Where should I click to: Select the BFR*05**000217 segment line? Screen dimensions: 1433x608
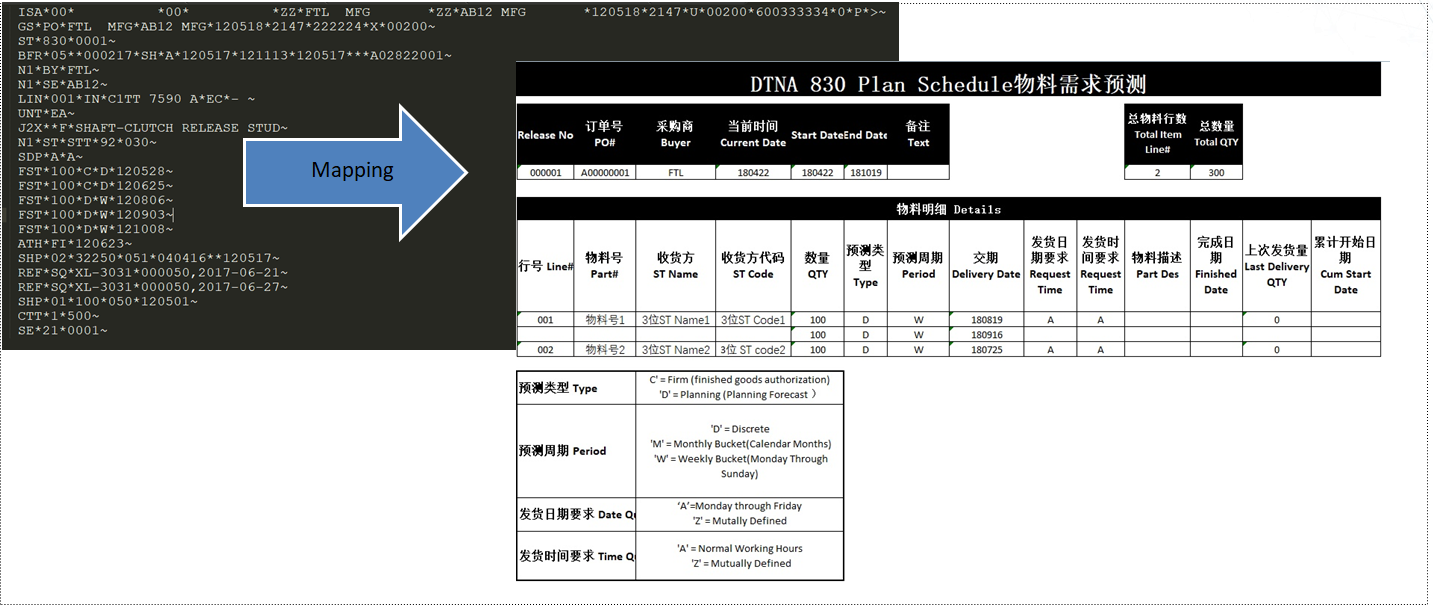coord(234,55)
